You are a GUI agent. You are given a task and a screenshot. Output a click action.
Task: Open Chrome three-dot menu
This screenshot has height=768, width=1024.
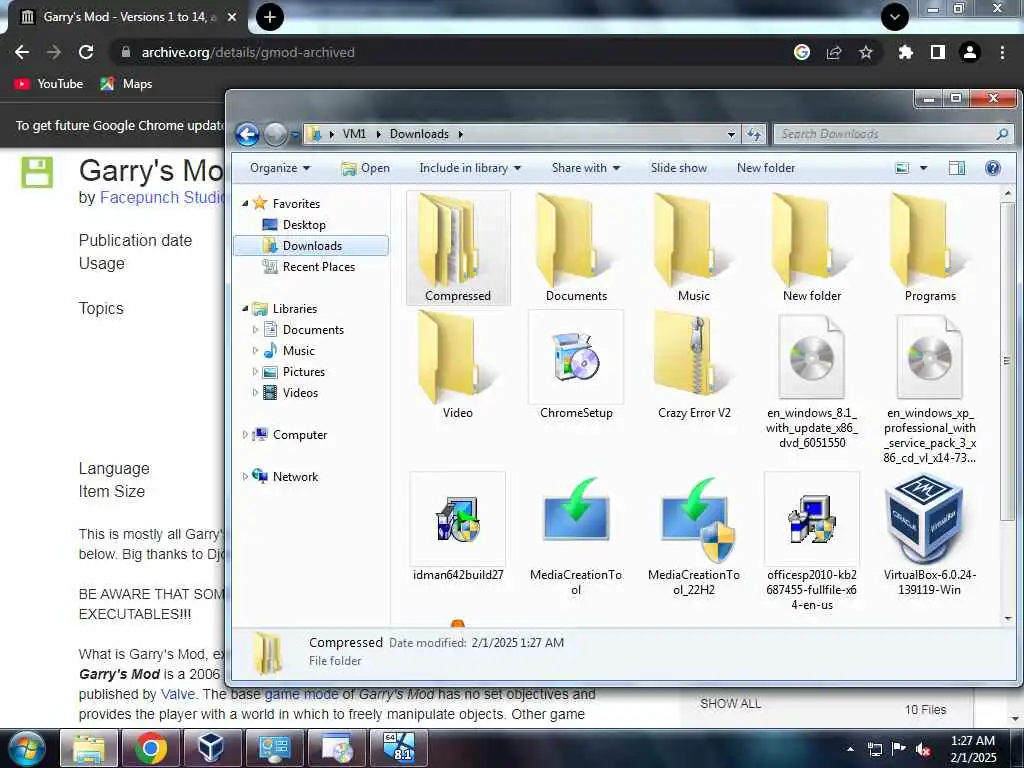[x=1002, y=52]
